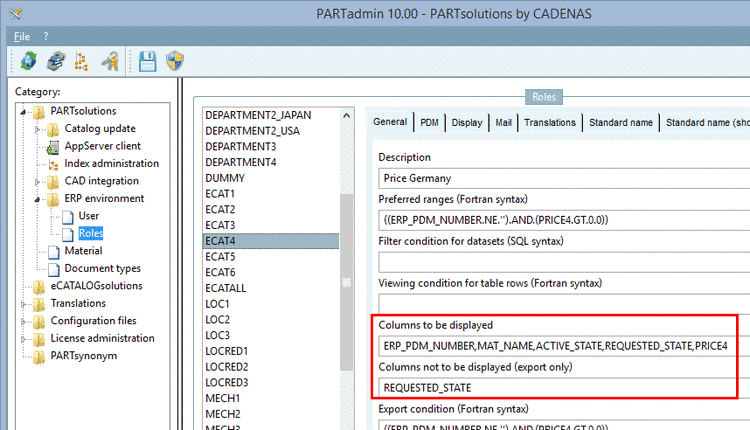This screenshot has height=430, width=750.
Task: Click the server connection toolbar icon
Action: tap(55, 61)
